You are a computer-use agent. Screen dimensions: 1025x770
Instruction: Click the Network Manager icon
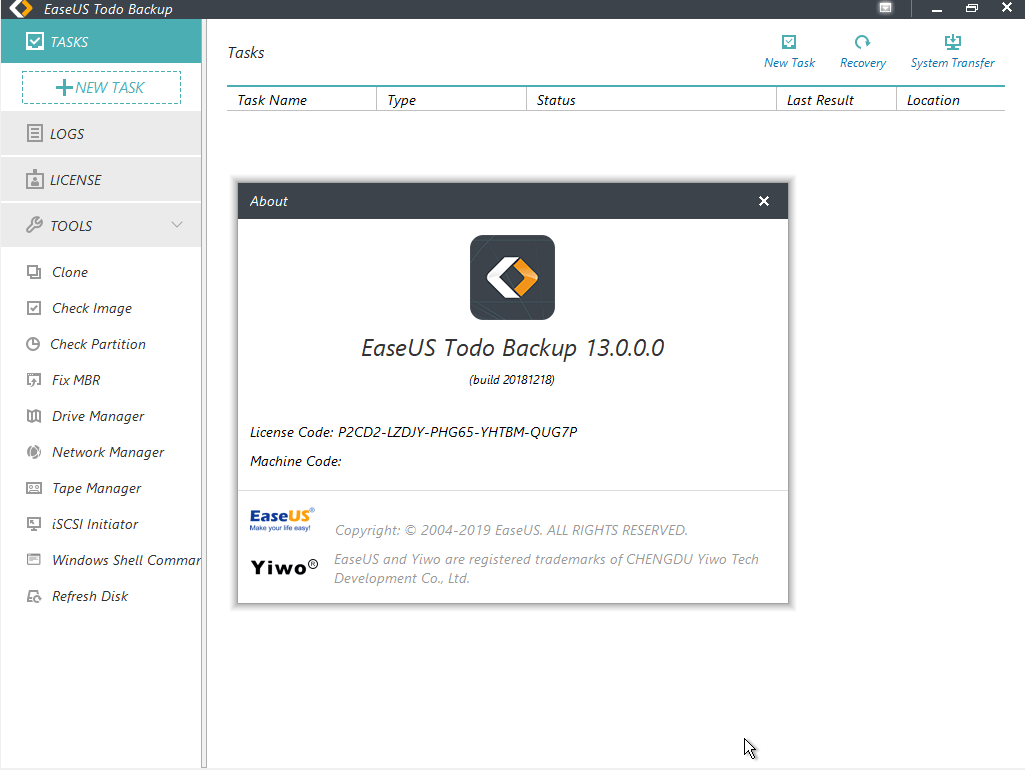tap(34, 452)
